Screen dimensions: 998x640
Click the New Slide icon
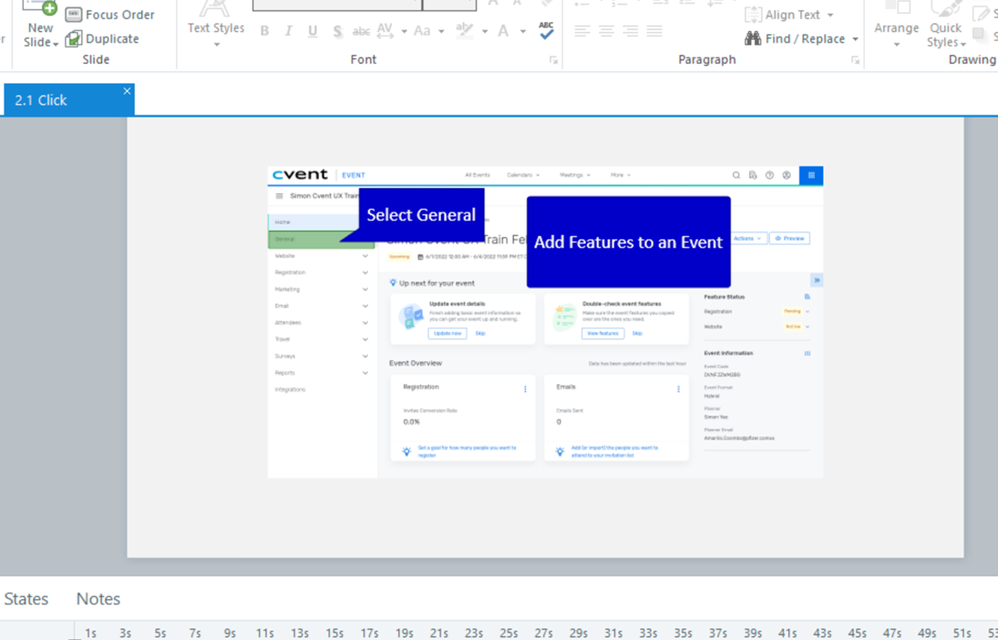pyautogui.click(x=40, y=10)
